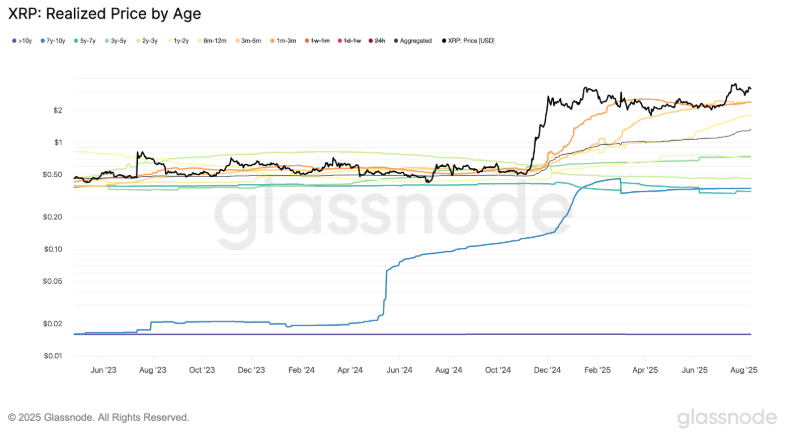Click the Dec '24 x-axis label
This screenshot has height=435, width=786.
click(x=547, y=369)
